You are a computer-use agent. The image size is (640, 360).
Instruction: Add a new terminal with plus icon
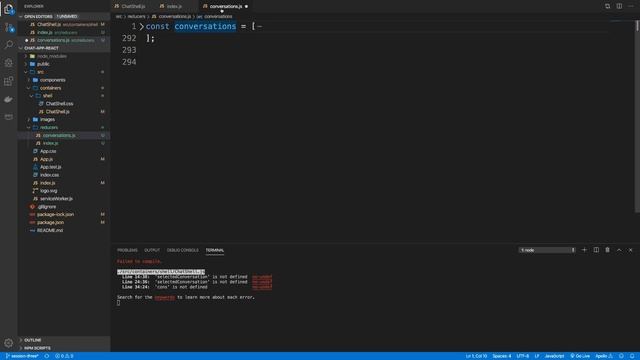[x=584, y=250]
